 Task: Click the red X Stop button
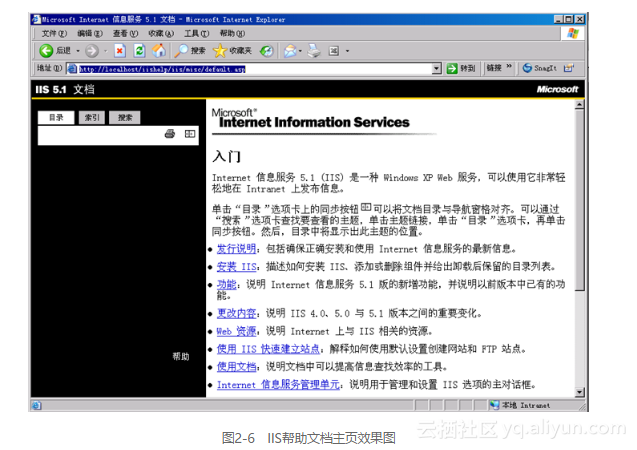(119, 51)
